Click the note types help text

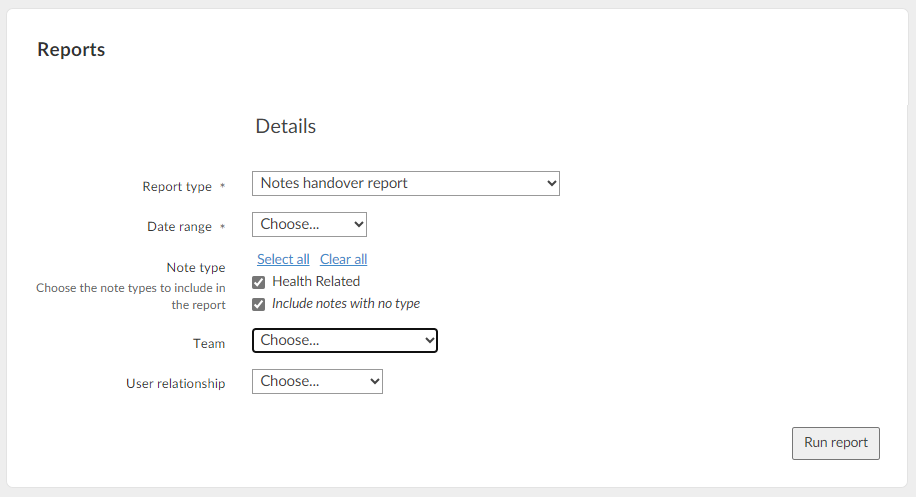click(131, 296)
